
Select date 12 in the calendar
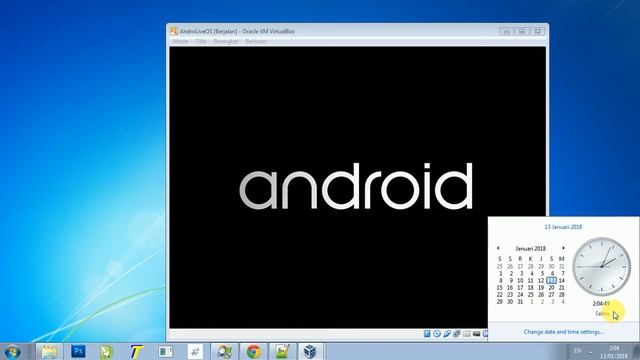coord(541,280)
